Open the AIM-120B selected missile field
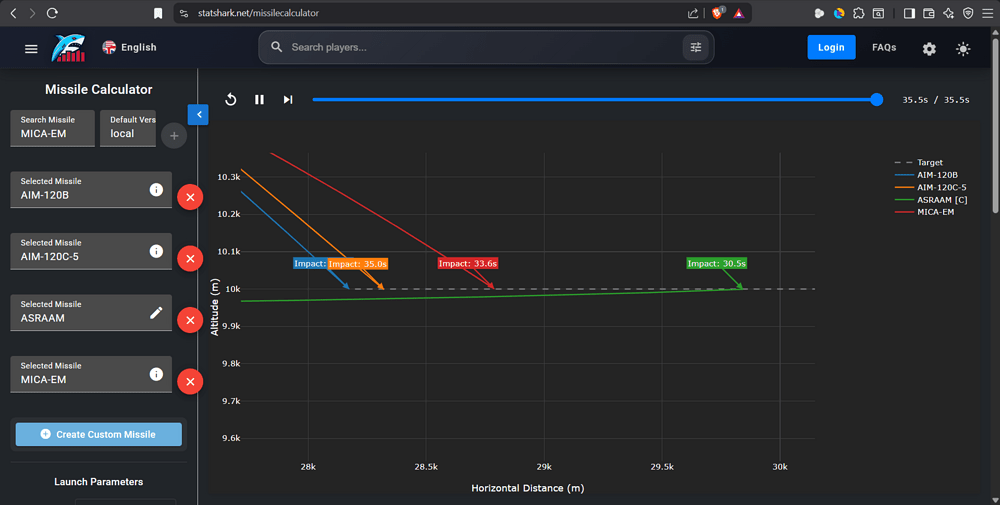 pos(91,189)
